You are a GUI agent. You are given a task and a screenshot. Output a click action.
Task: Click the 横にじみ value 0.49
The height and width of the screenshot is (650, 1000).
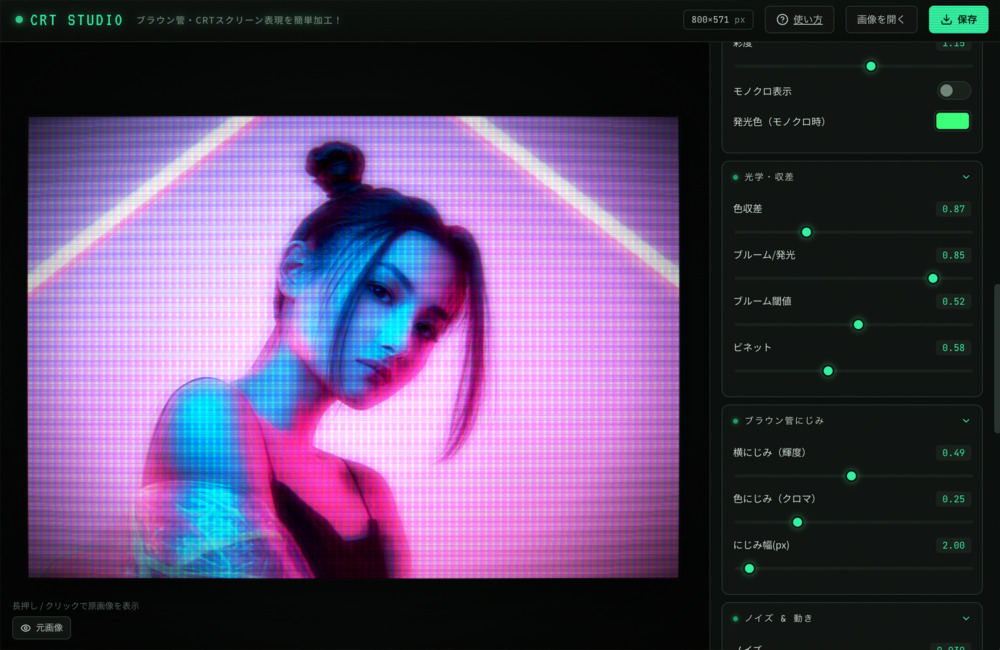(953, 453)
